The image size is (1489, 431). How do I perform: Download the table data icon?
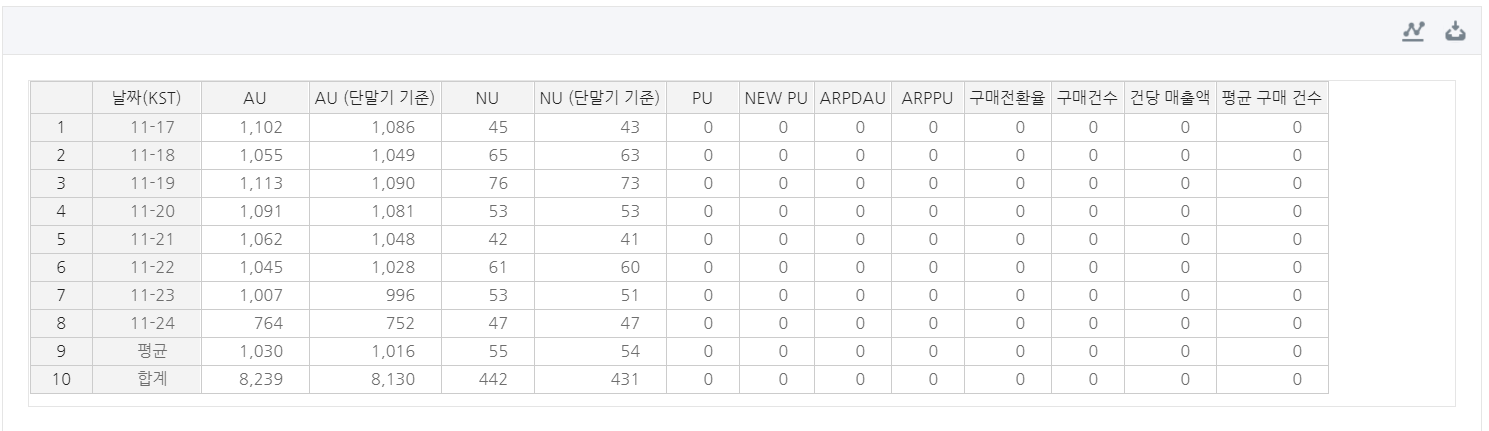coord(1455,32)
